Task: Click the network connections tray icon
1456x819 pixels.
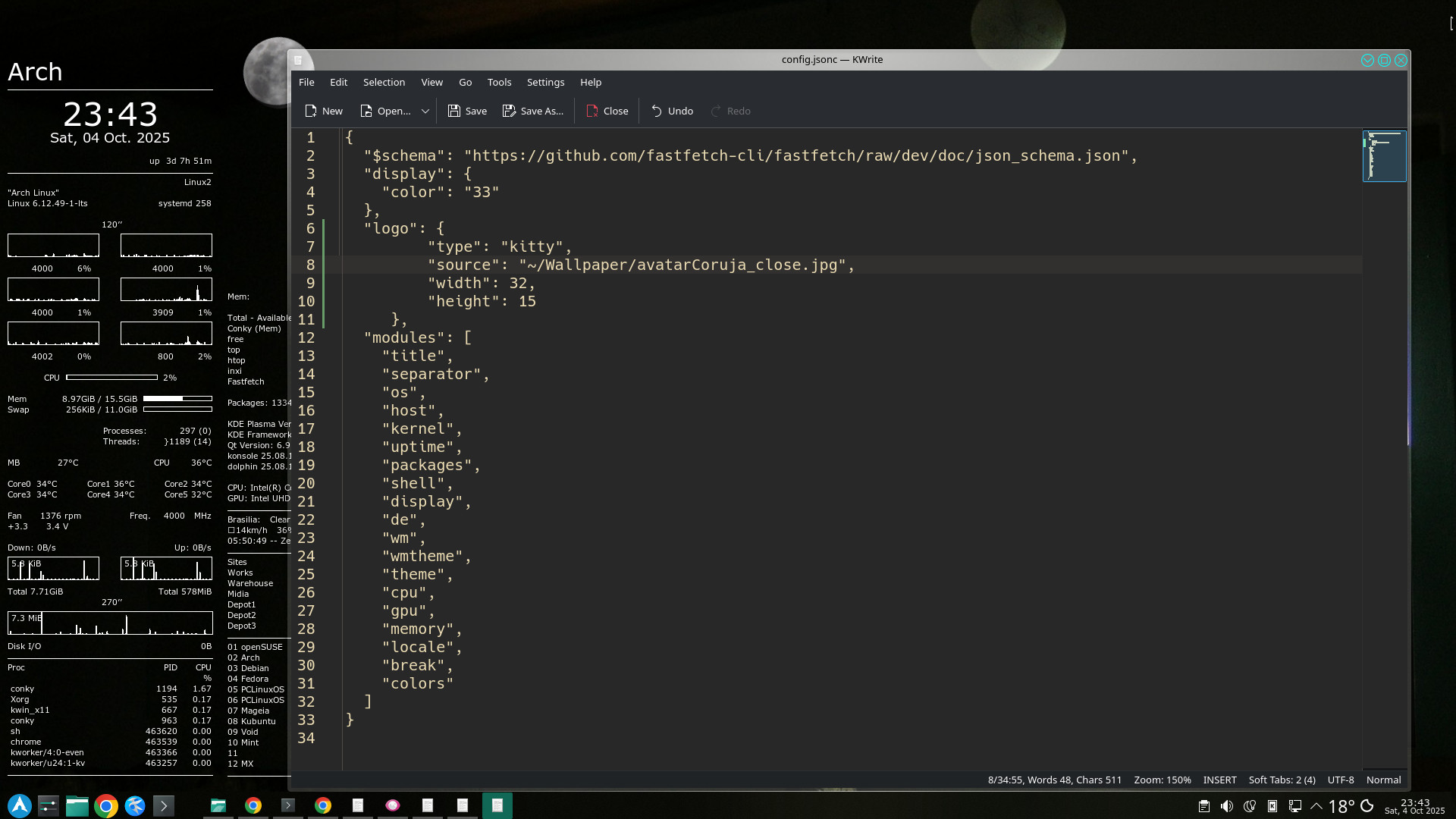Action: pos(1295,806)
